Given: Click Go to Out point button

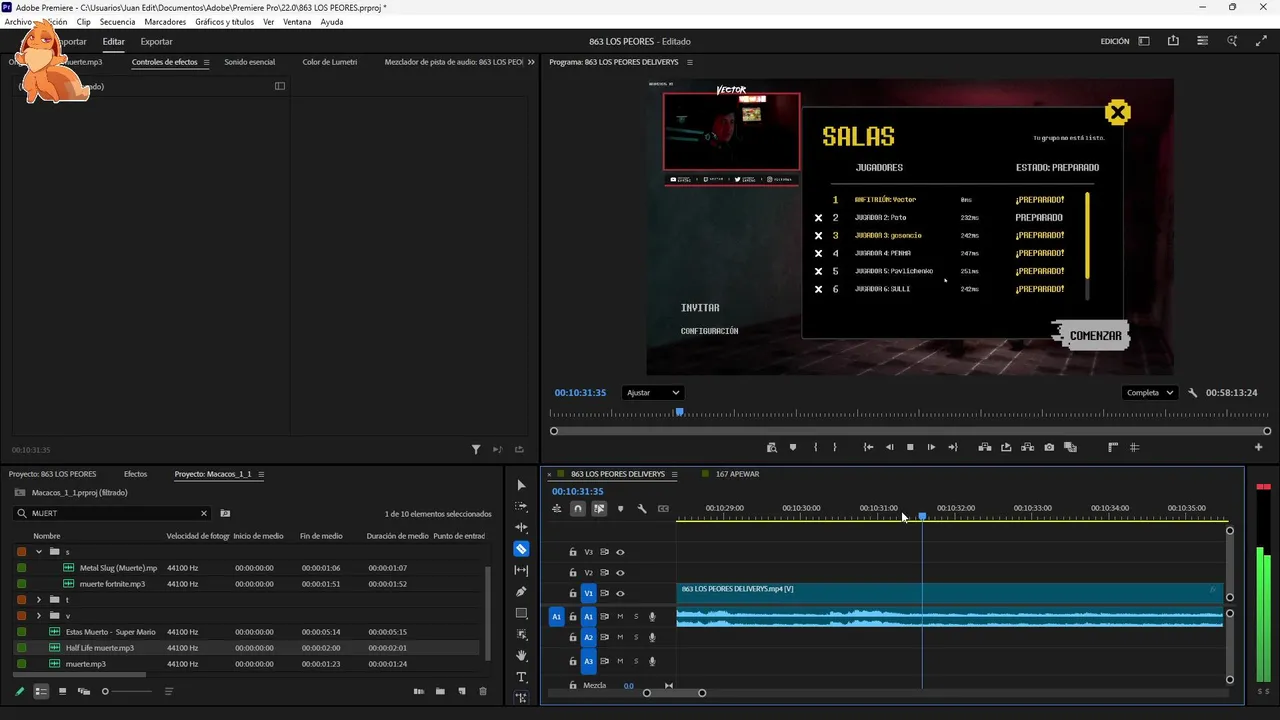Looking at the screenshot, I should (x=953, y=447).
